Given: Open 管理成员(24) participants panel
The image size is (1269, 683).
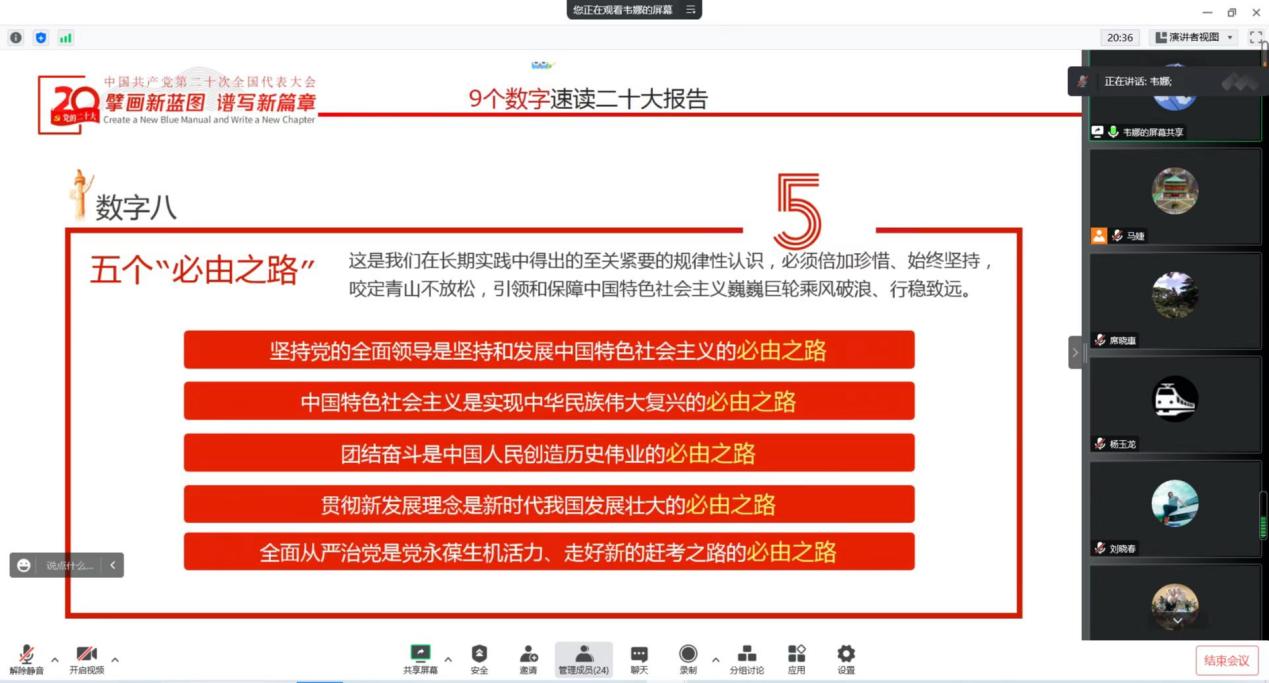Looking at the screenshot, I should point(583,658).
